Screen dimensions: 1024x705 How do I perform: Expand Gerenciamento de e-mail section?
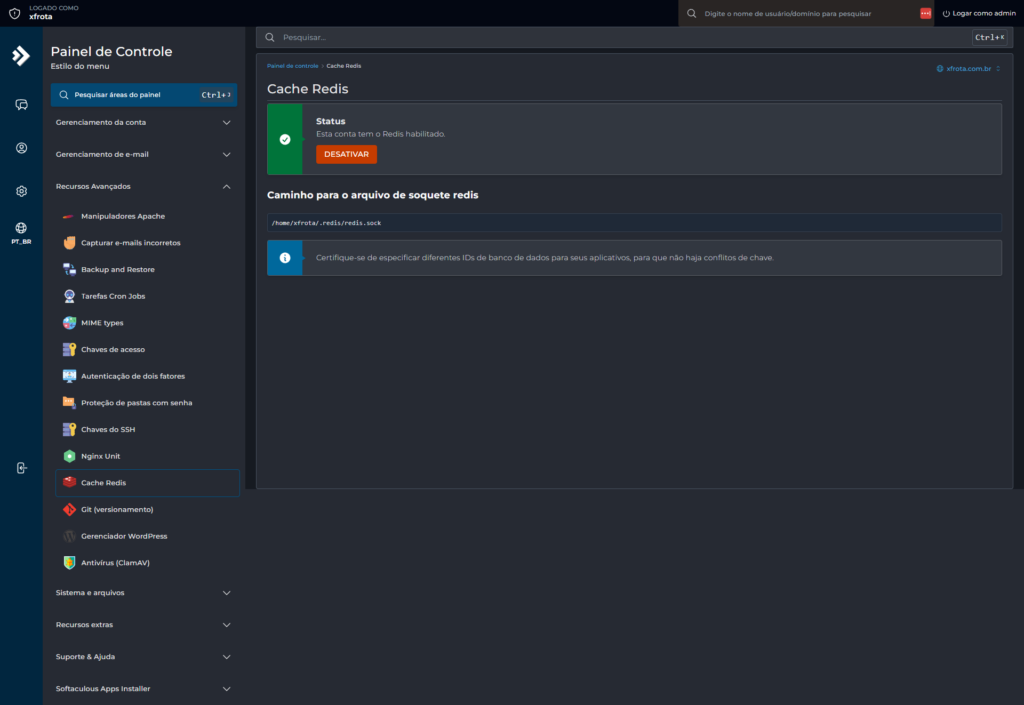click(144, 155)
